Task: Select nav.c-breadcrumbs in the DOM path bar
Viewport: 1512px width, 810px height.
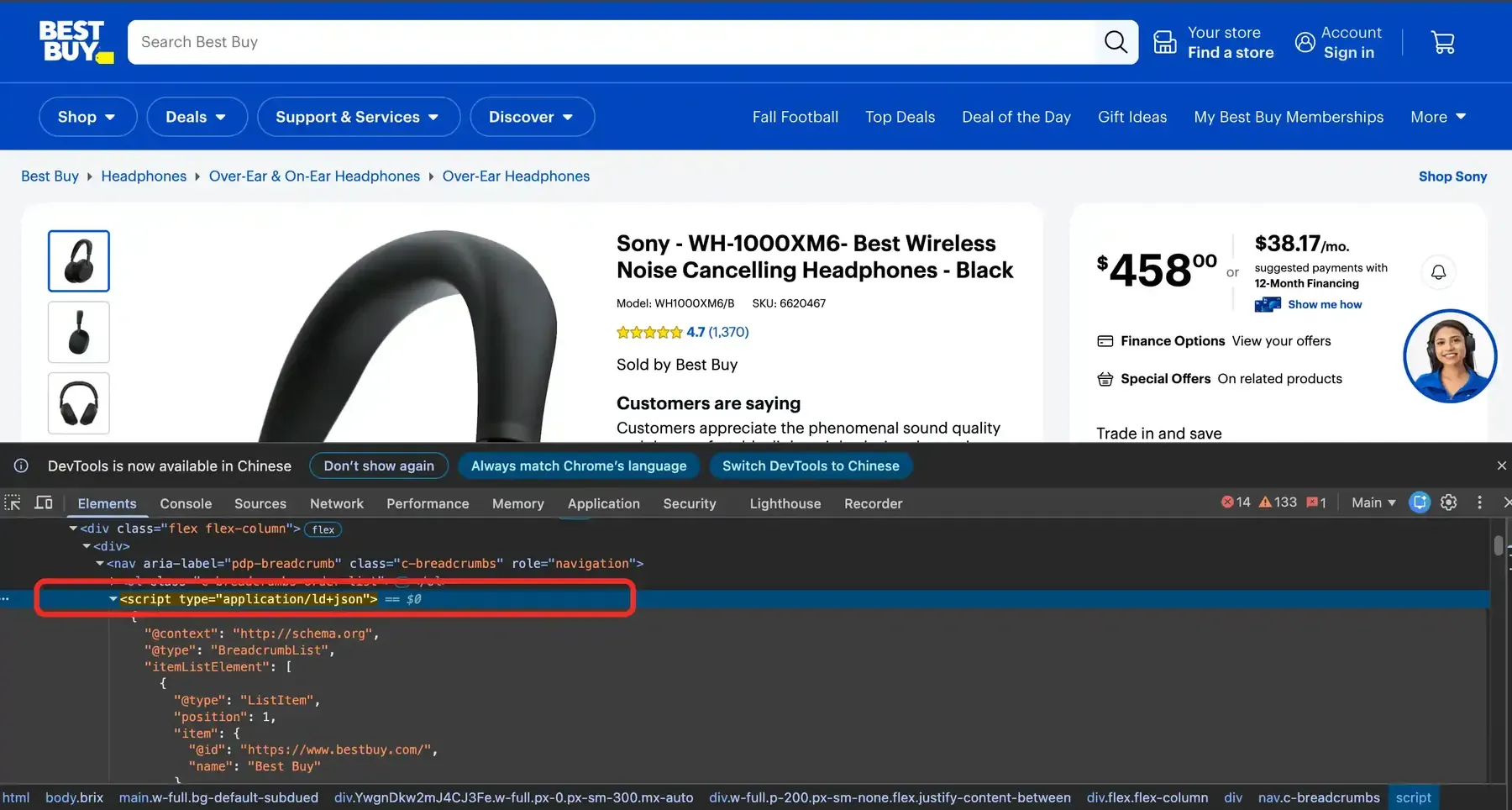Action: [x=1319, y=797]
